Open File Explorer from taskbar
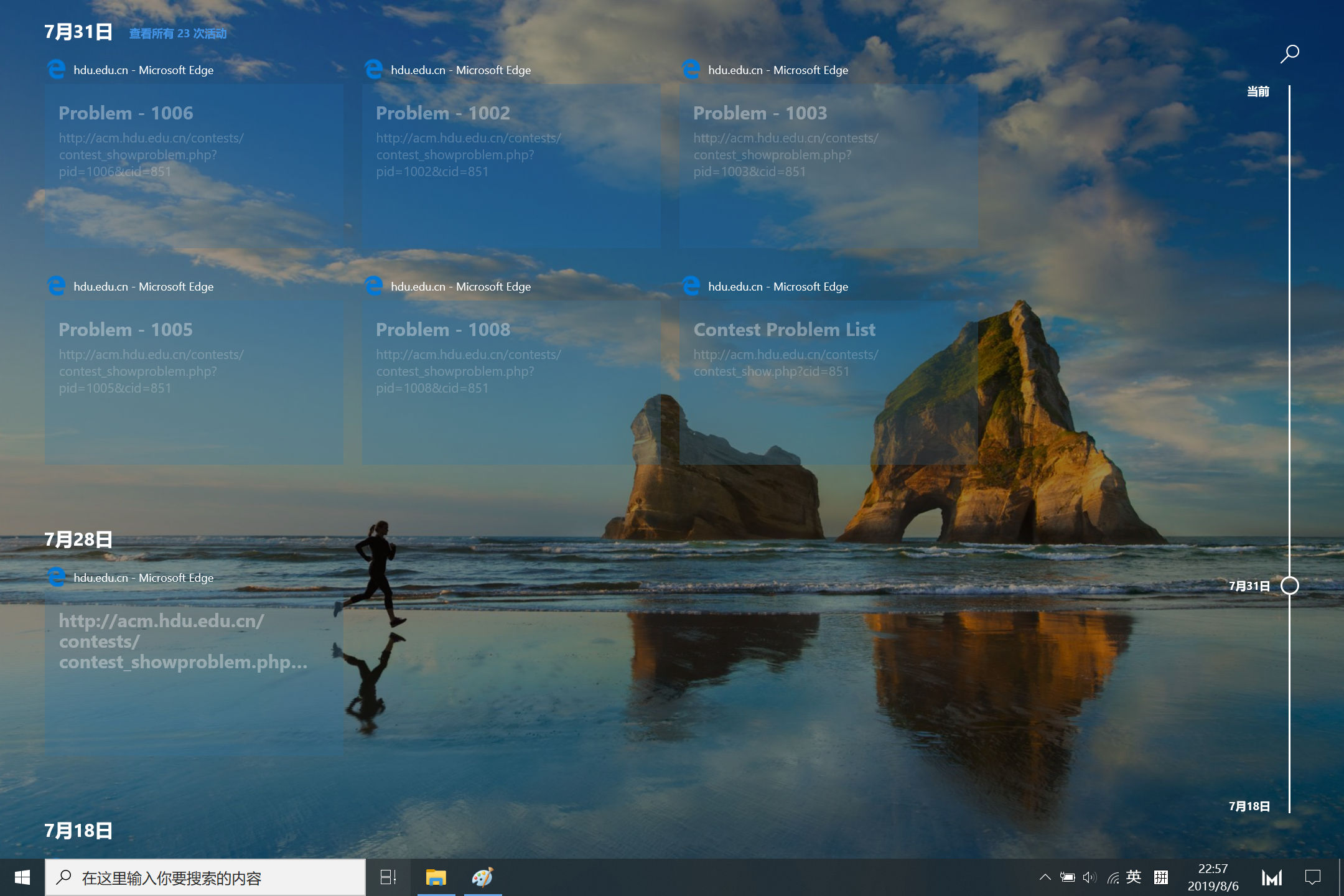The image size is (1344, 896). coord(436,877)
